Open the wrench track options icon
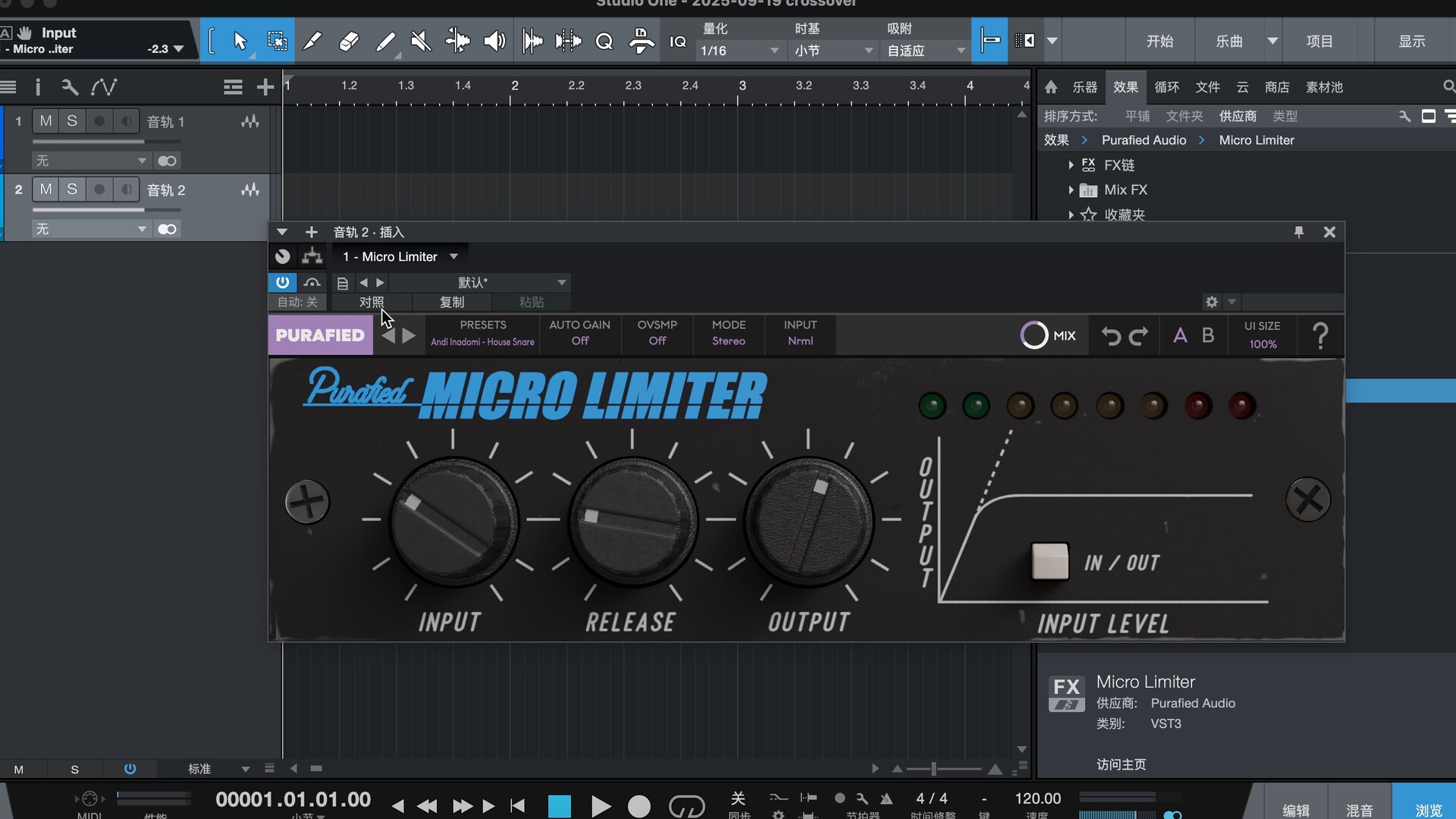The image size is (1456, 819). (x=70, y=87)
